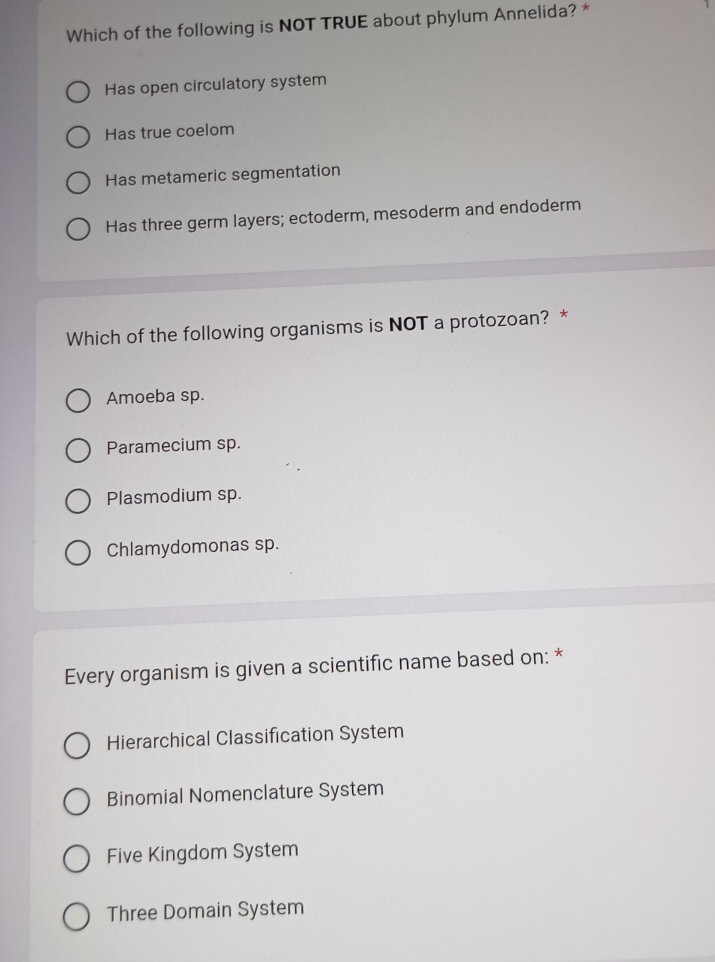Click the 'Three Domain System' label text
The image size is (715, 962).
pyautogui.click(x=205, y=911)
